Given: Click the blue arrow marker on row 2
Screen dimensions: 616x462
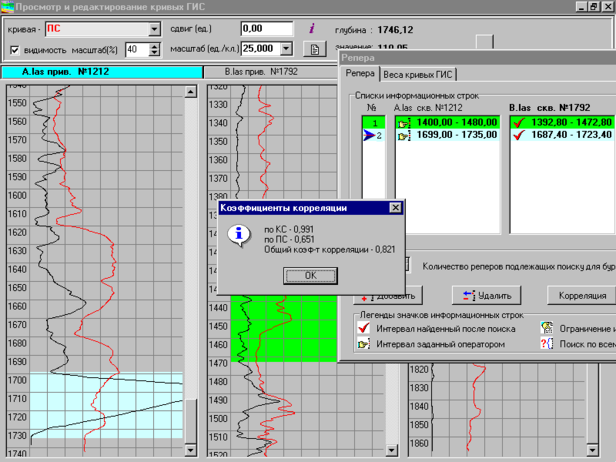Looking at the screenshot, I should [371, 134].
